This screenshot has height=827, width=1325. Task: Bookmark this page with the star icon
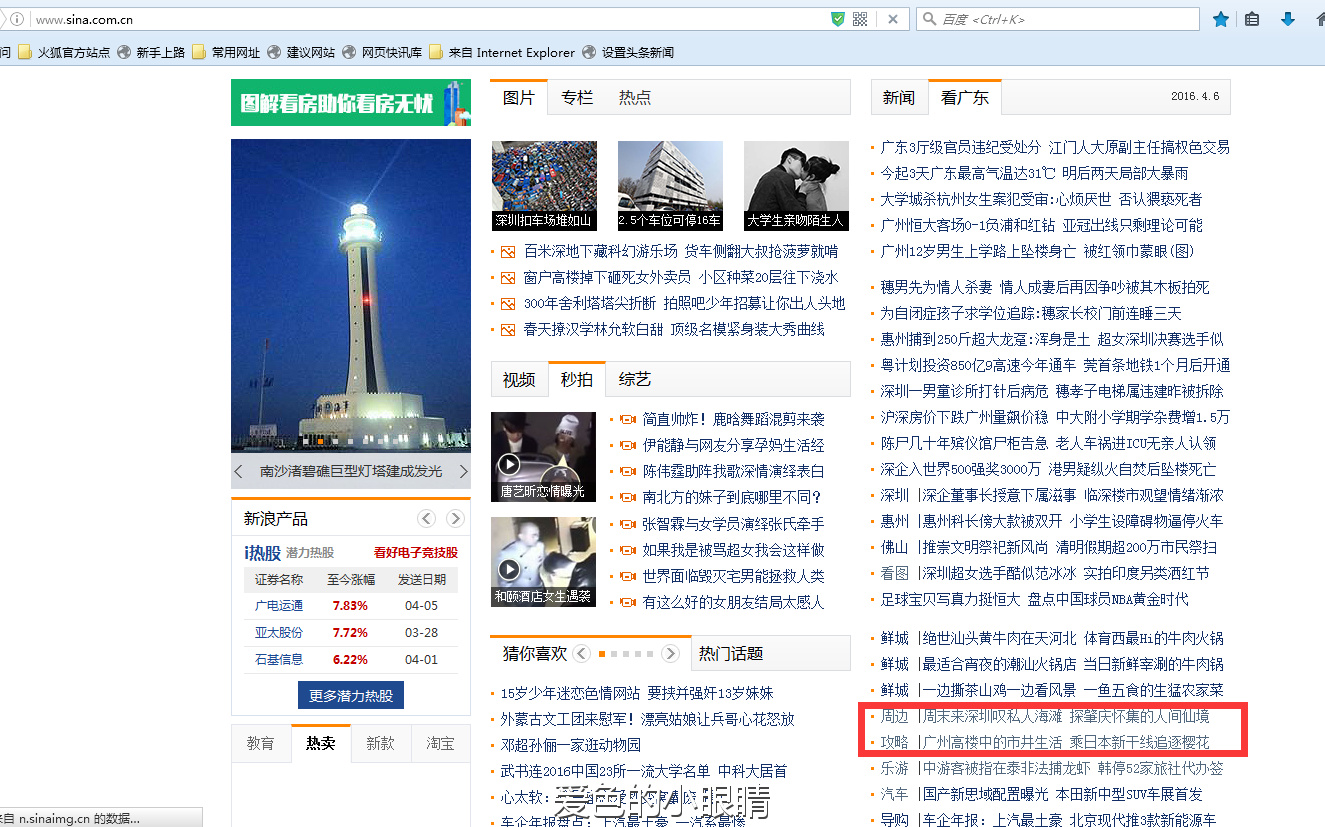tap(1221, 19)
